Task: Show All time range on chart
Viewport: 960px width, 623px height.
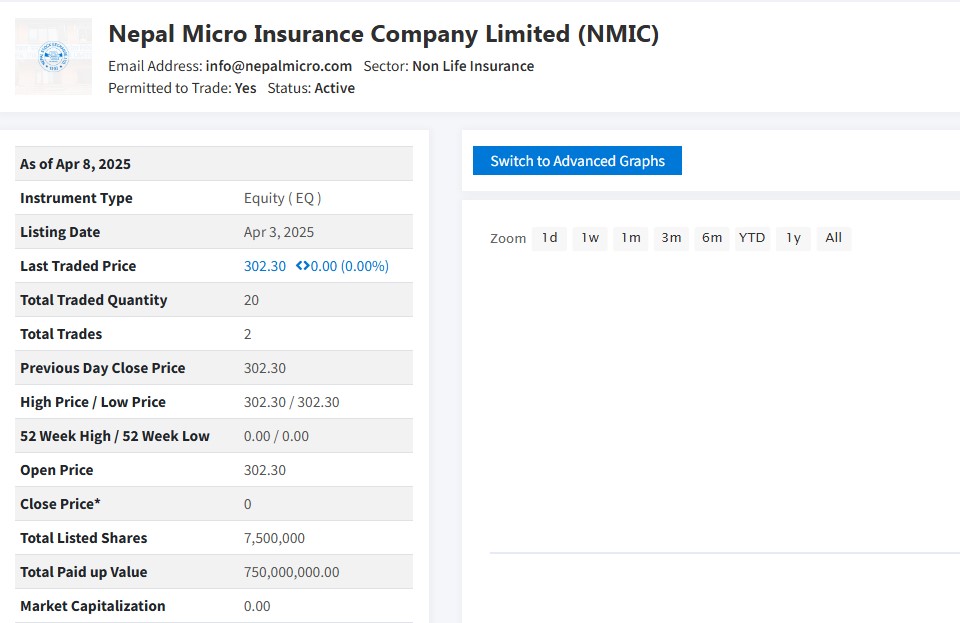Action: point(834,238)
